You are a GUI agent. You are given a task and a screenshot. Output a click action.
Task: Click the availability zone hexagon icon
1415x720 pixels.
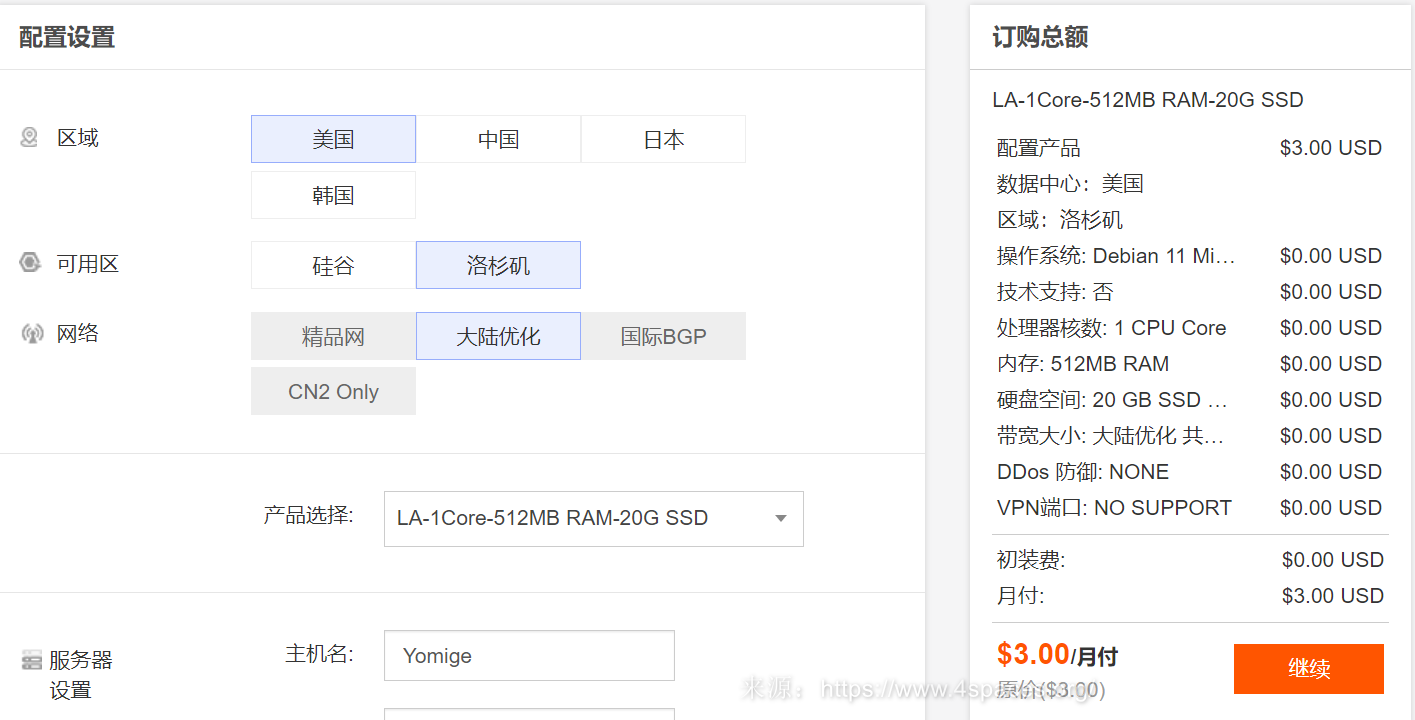click(x=30, y=263)
